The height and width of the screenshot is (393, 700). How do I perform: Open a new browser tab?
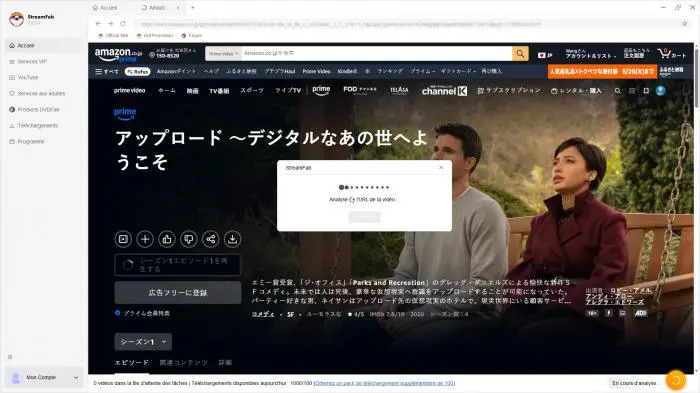coord(192,8)
